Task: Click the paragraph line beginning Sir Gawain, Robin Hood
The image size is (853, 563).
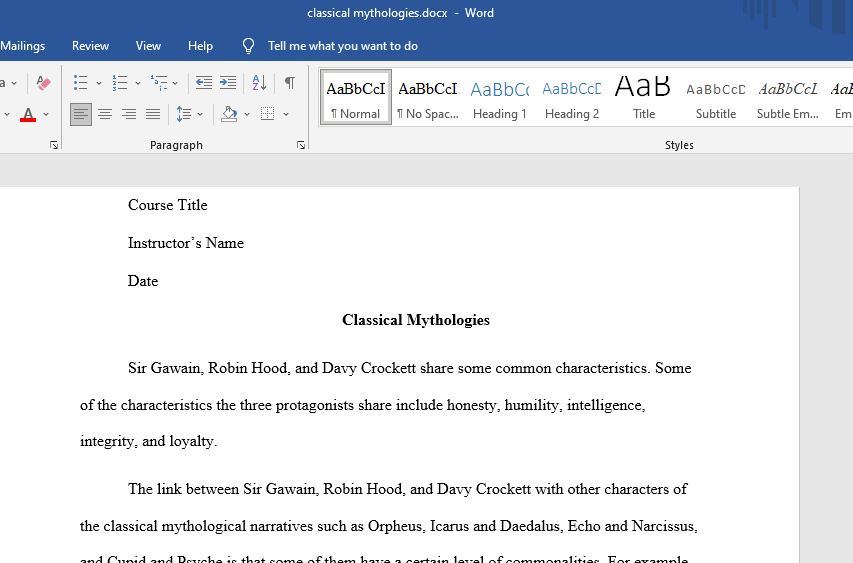Action: coord(410,368)
